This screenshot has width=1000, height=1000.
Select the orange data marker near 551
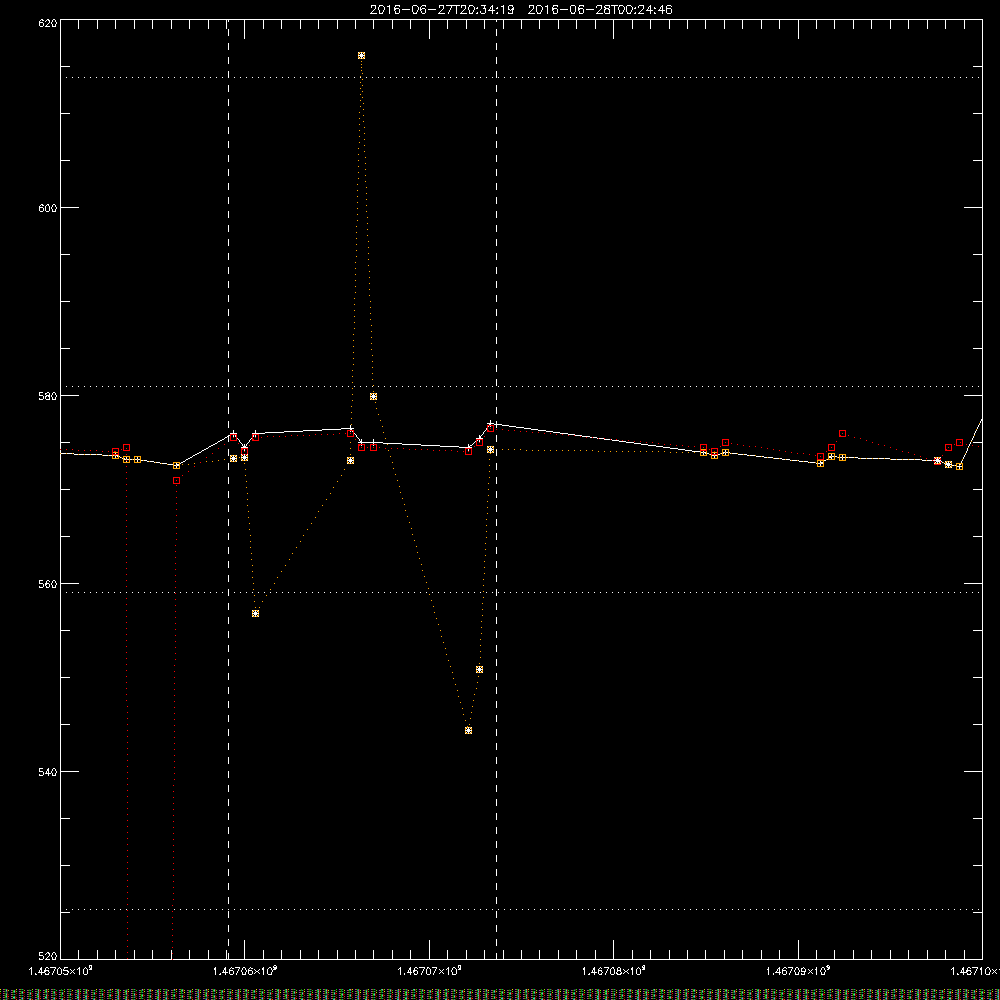pos(480,670)
